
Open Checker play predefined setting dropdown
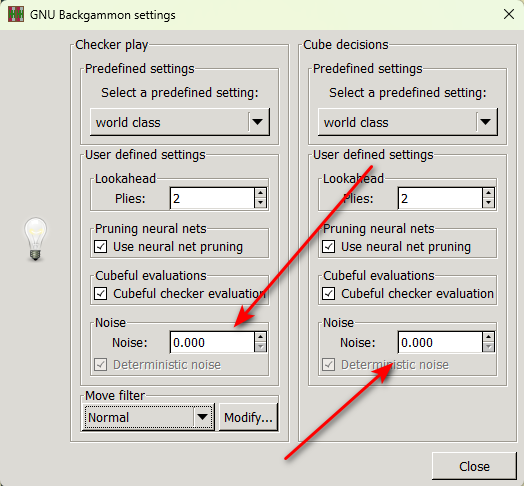179,122
